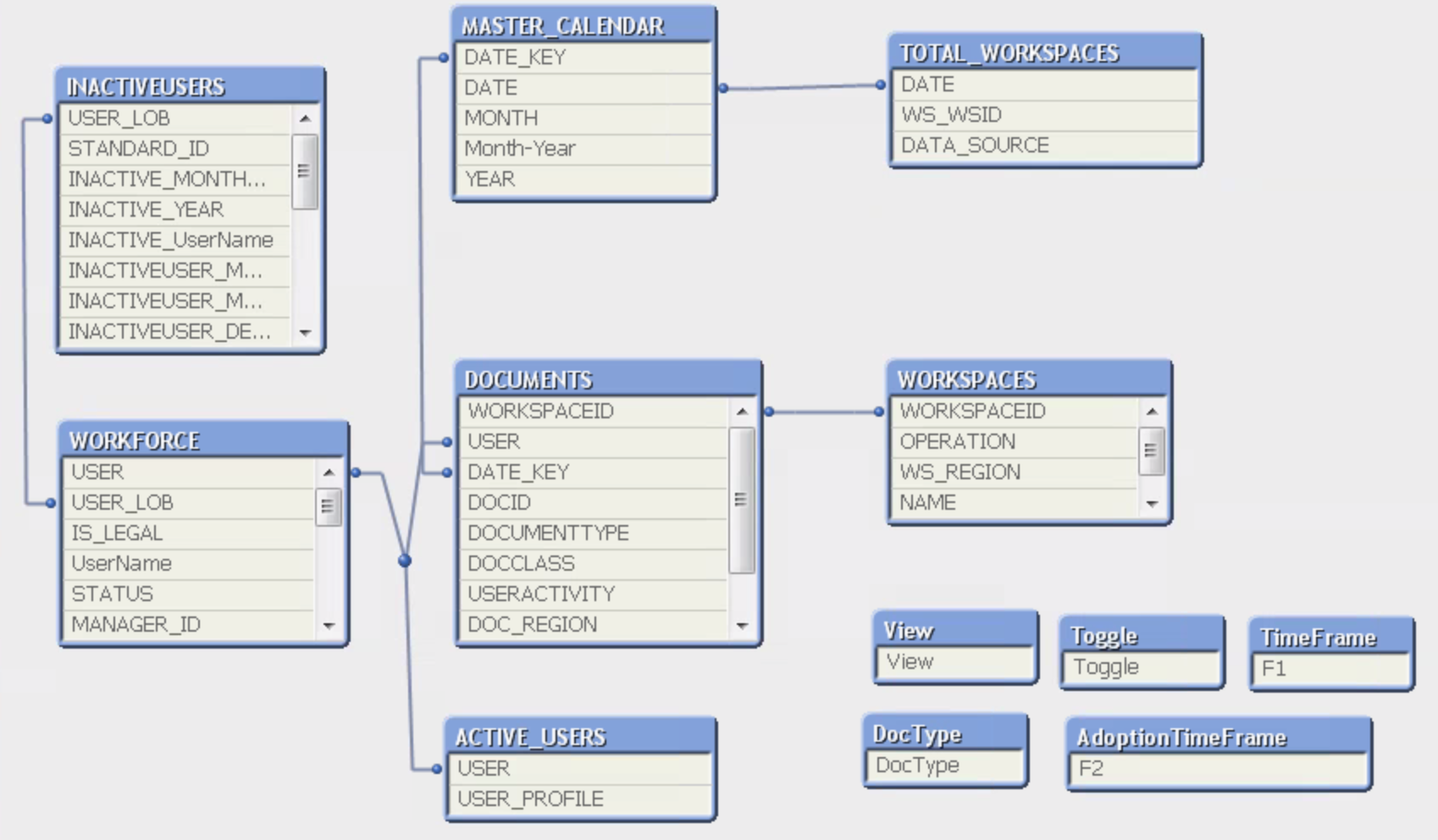Select WS_REGION field in WORKSPACES
Screen dimensions: 1438x840
coord(1015,472)
